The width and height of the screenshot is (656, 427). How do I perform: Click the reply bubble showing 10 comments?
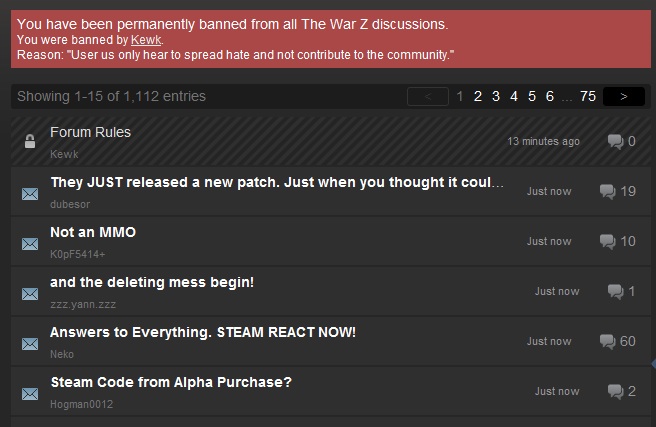[x=606, y=241]
